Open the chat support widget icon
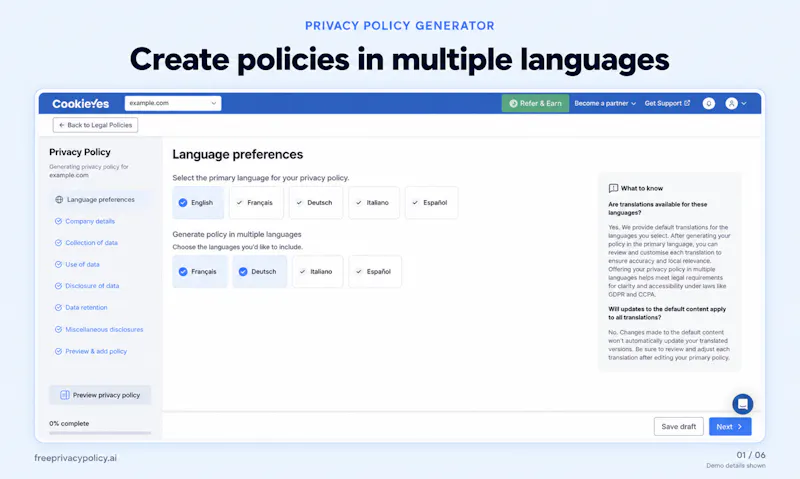 (x=743, y=404)
